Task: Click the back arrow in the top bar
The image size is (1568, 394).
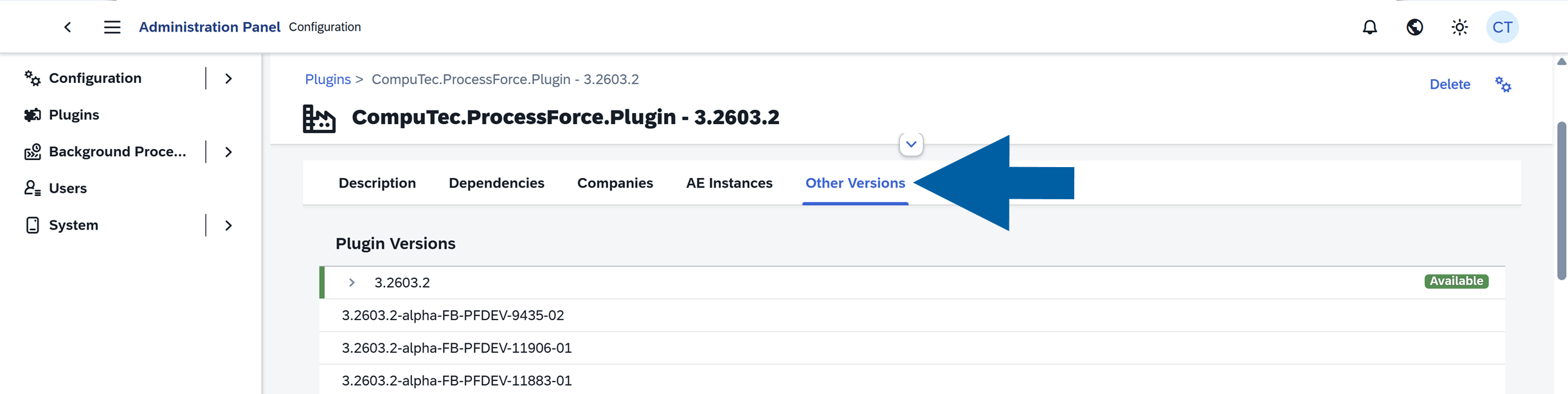Action: (68, 27)
